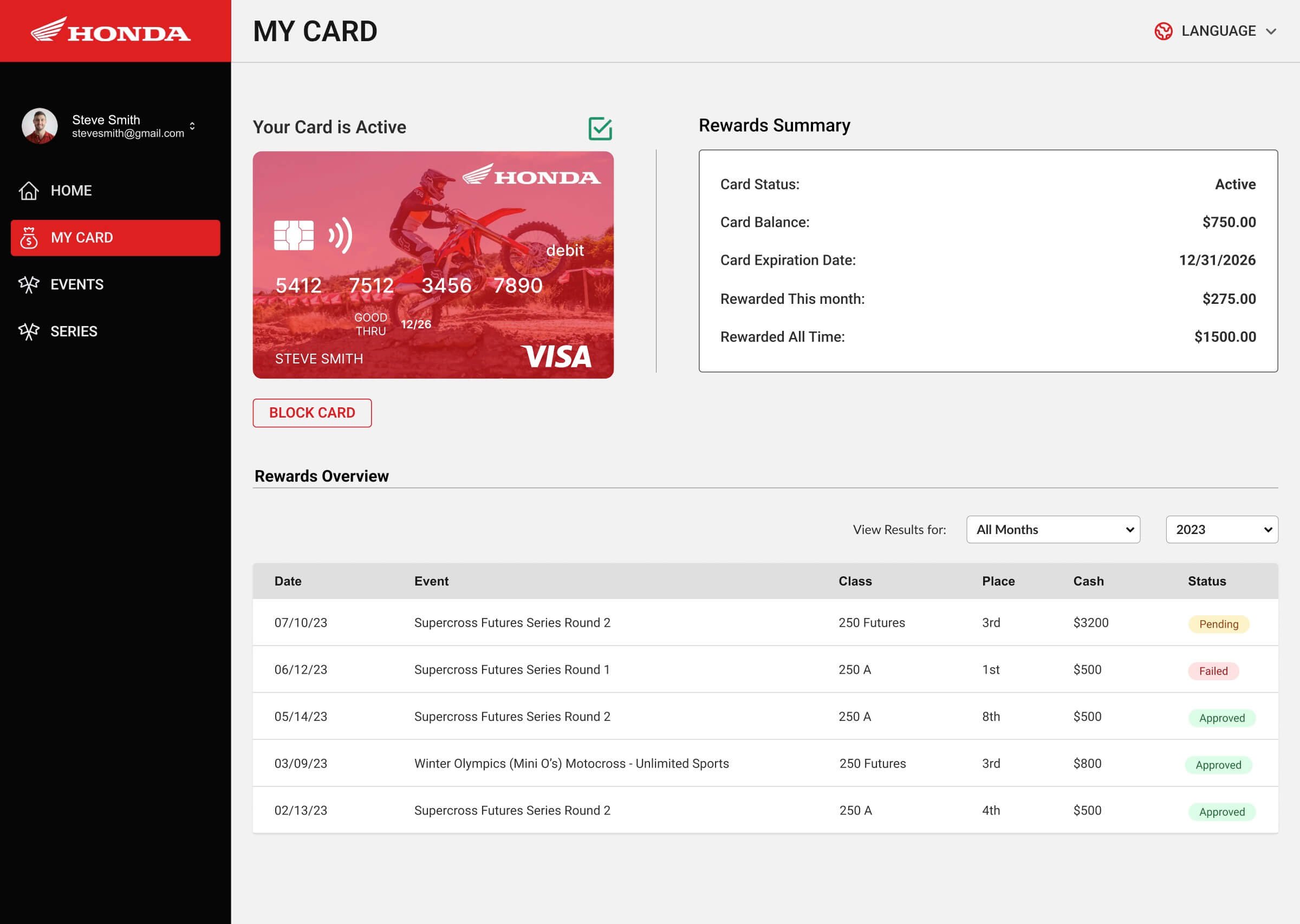Open the HOME menu item
The image size is (1300, 924).
[115, 191]
